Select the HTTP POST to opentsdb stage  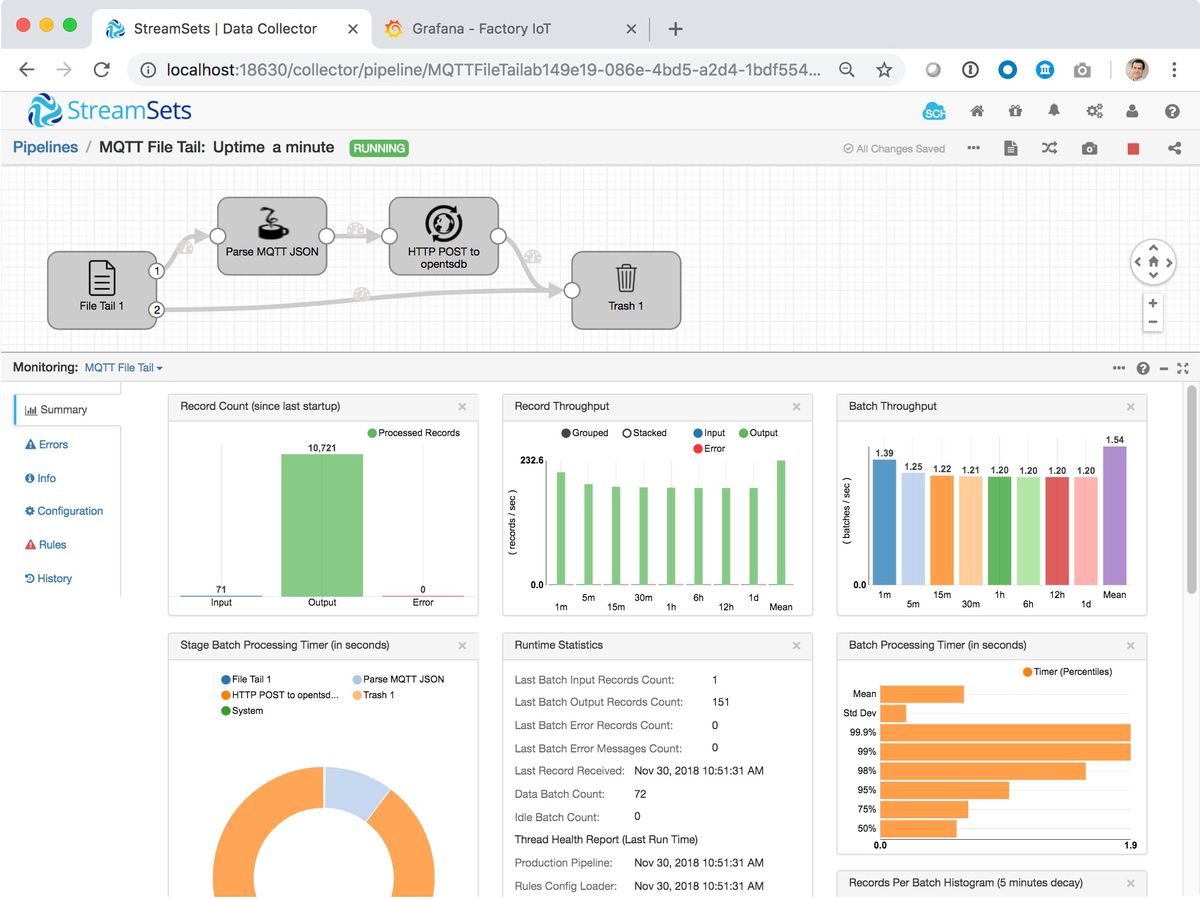point(443,235)
